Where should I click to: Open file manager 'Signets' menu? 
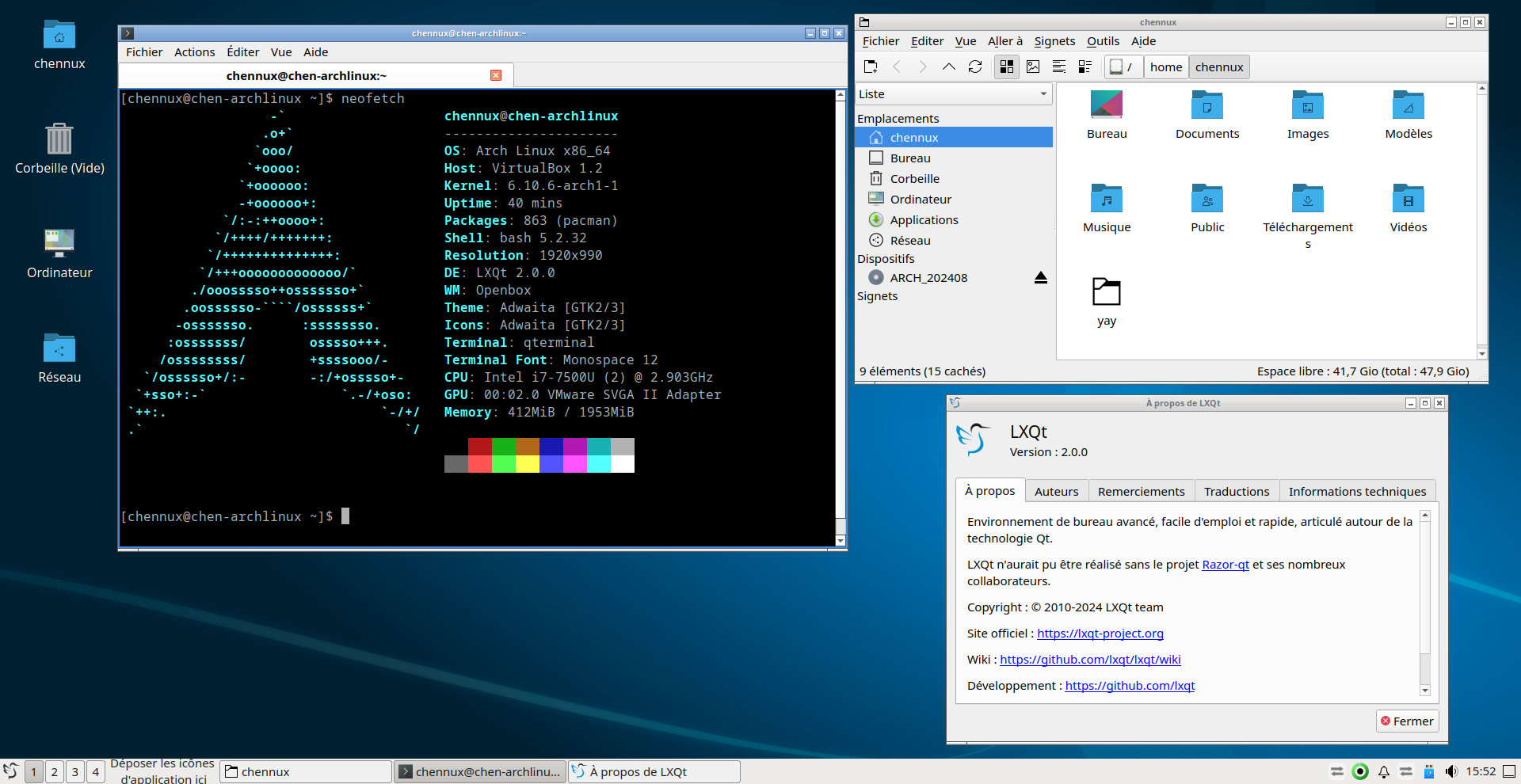1054,41
